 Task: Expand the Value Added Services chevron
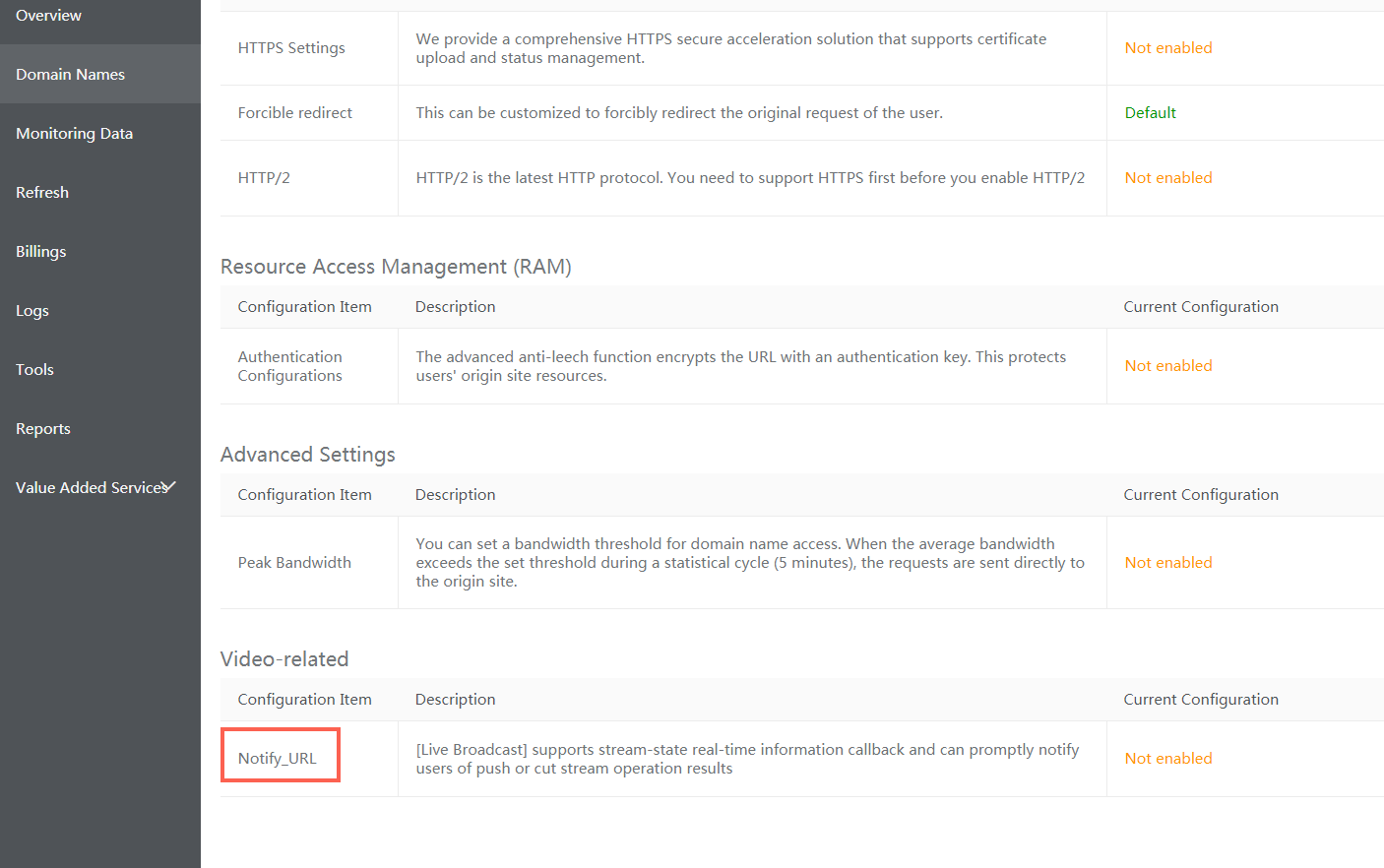[170, 486]
